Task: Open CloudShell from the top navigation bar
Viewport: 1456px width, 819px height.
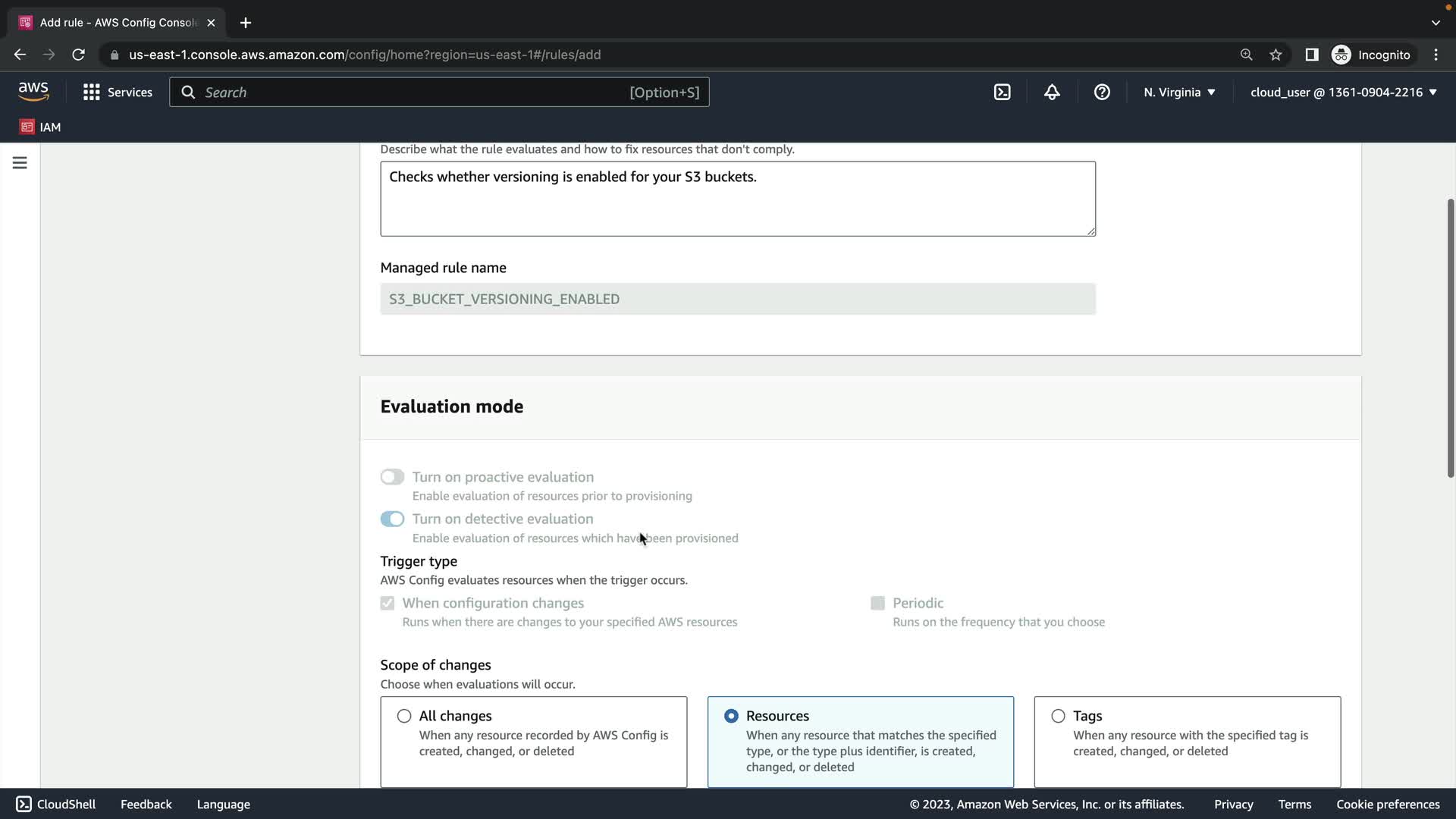Action: point(1002,92)
